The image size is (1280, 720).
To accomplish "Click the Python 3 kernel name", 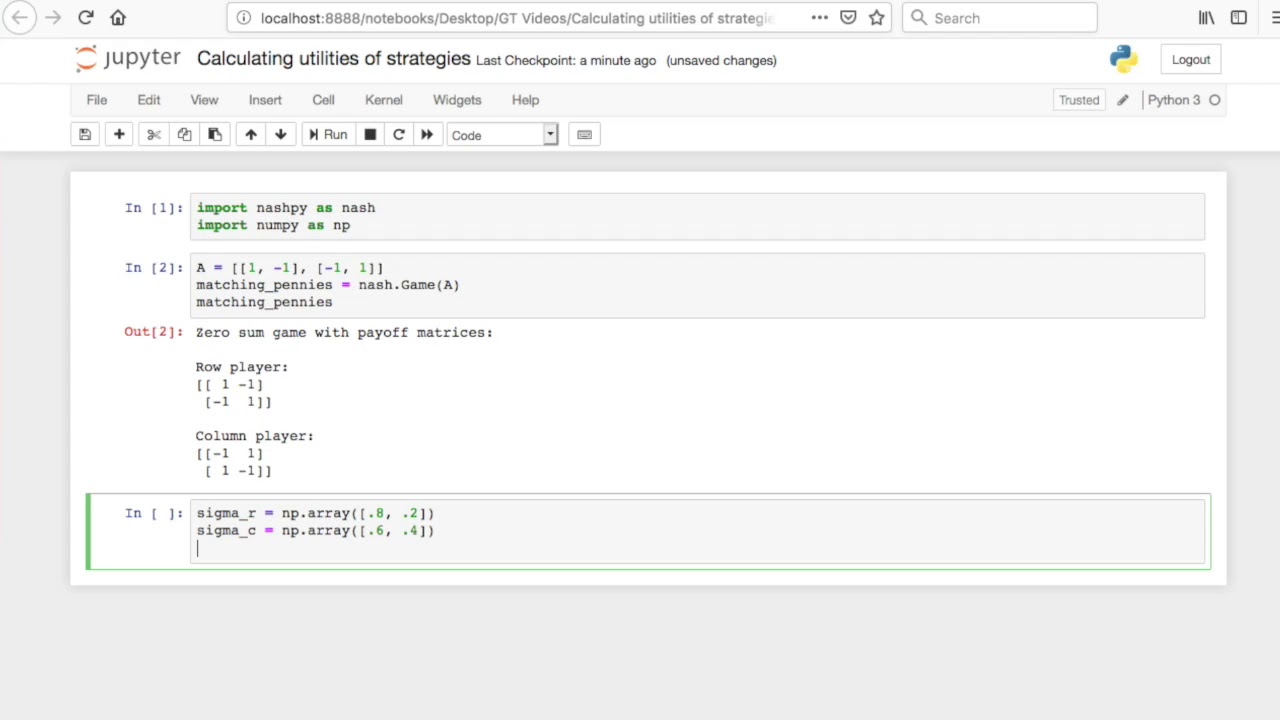I will [x=1174, y=100].
